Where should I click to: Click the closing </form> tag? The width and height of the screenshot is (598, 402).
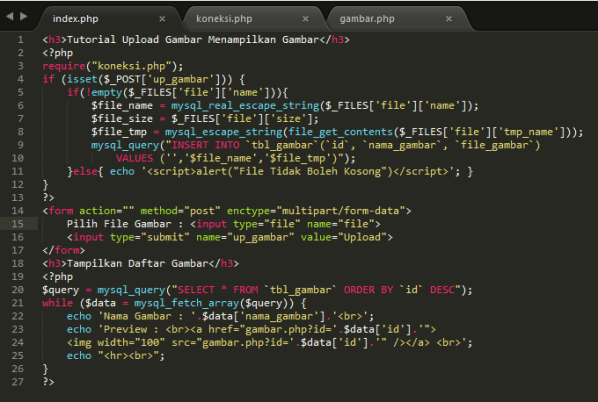[64, 250]
